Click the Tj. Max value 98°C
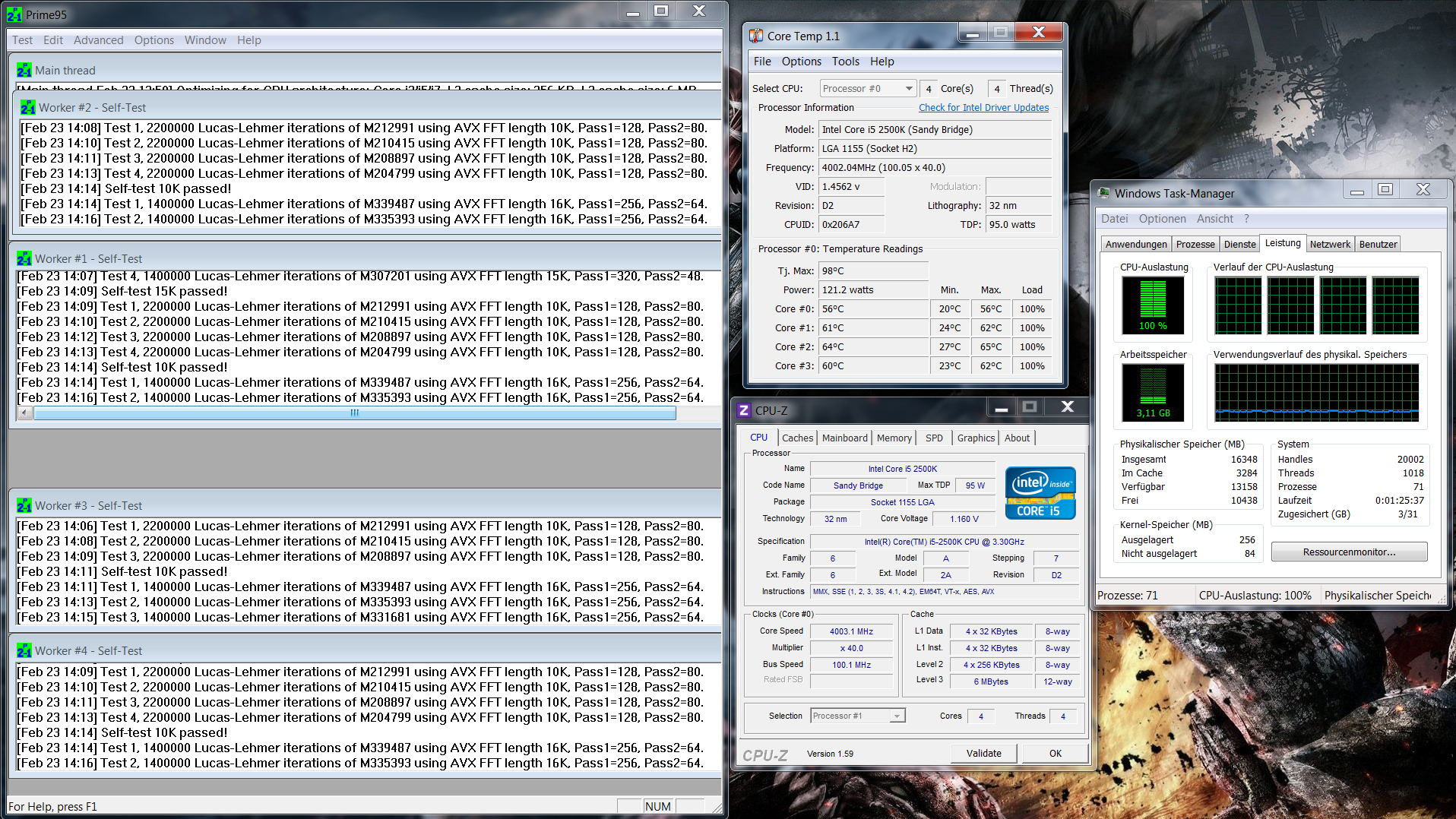1456x819 pixels. pos(873,271)
